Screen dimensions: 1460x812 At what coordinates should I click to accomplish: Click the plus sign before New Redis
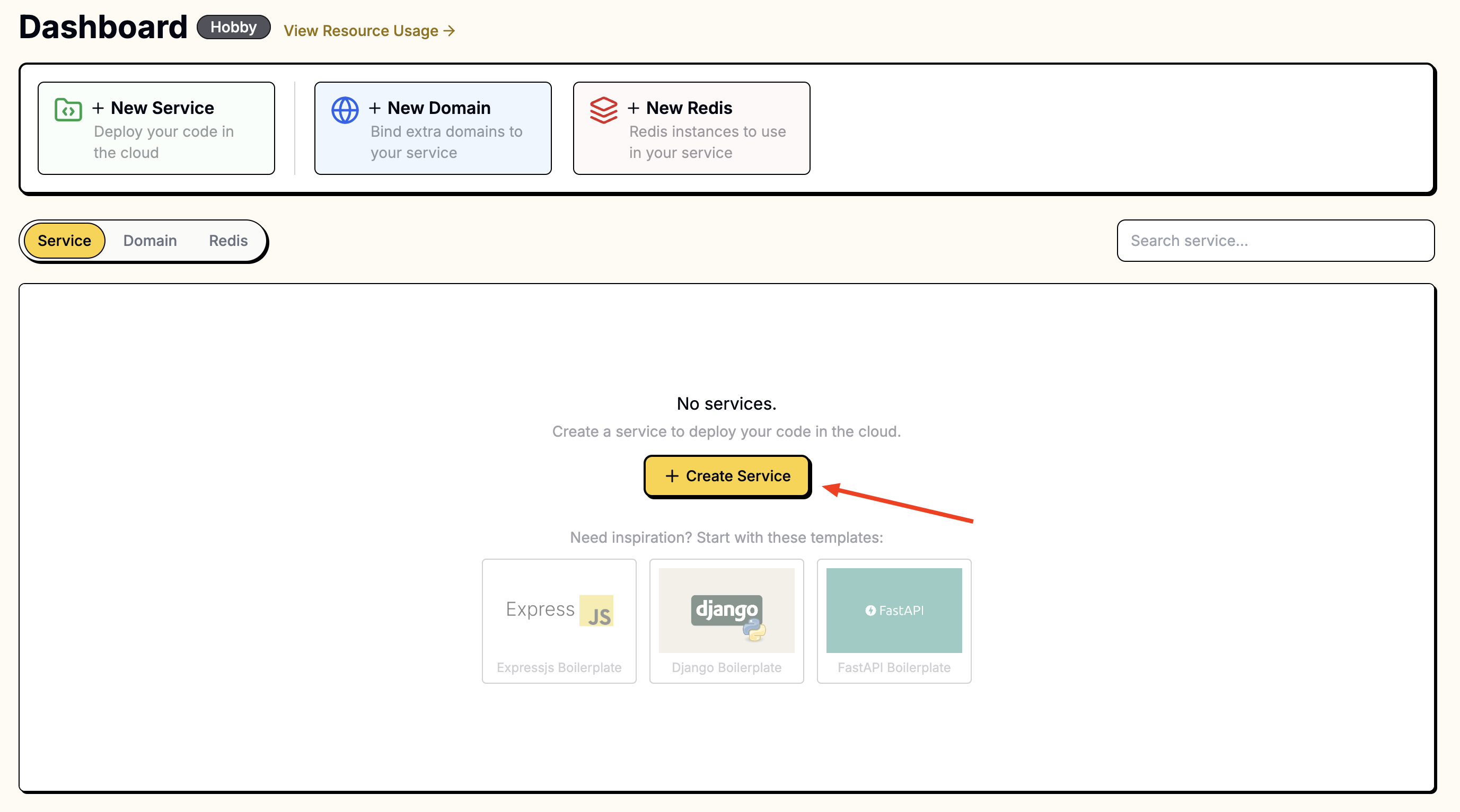coord(633,108)
